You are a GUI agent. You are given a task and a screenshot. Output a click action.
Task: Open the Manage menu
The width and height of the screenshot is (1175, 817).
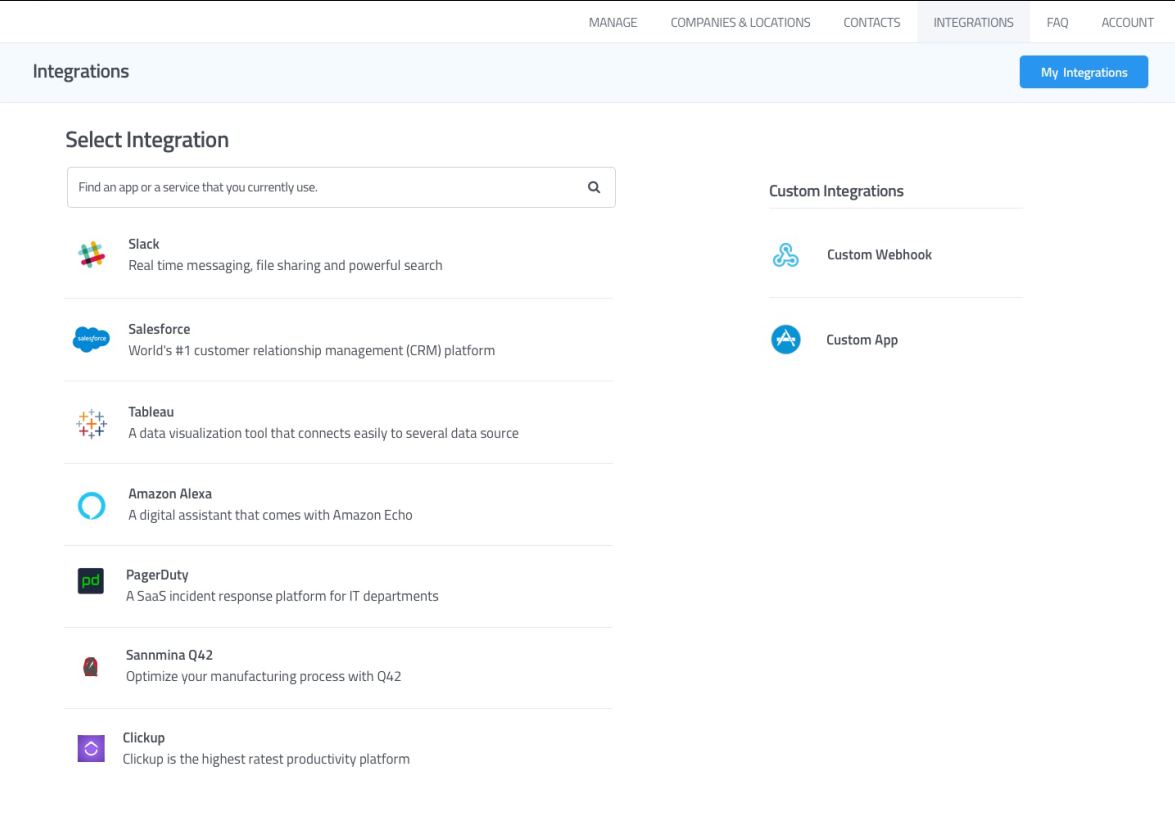[x=613, y=22]
